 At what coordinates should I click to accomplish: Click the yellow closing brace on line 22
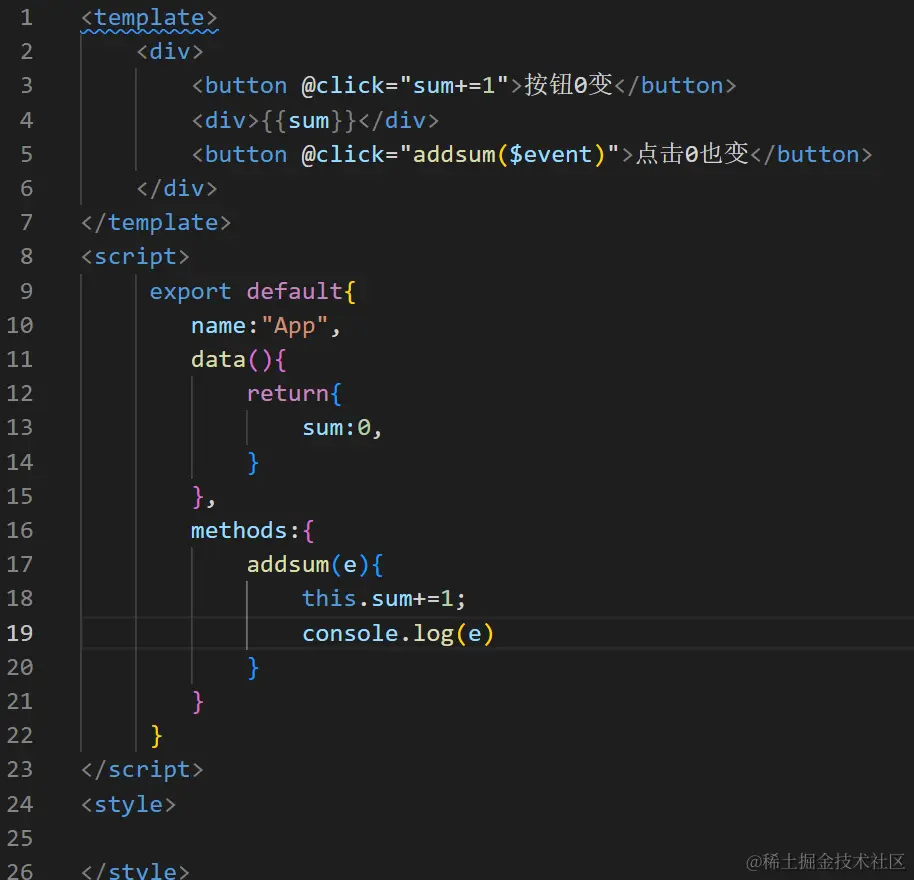156,736
